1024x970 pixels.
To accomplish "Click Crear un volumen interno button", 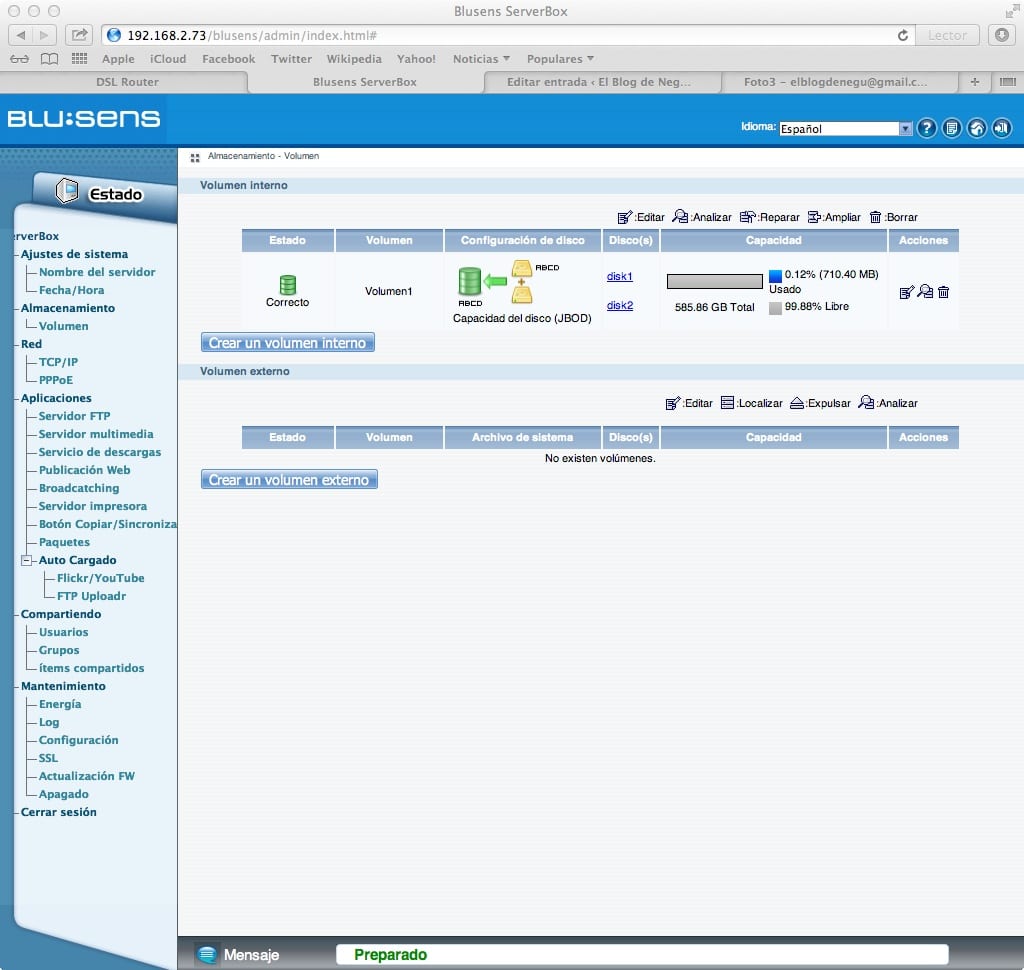I will pyautogui.click(x=288, y=343).
